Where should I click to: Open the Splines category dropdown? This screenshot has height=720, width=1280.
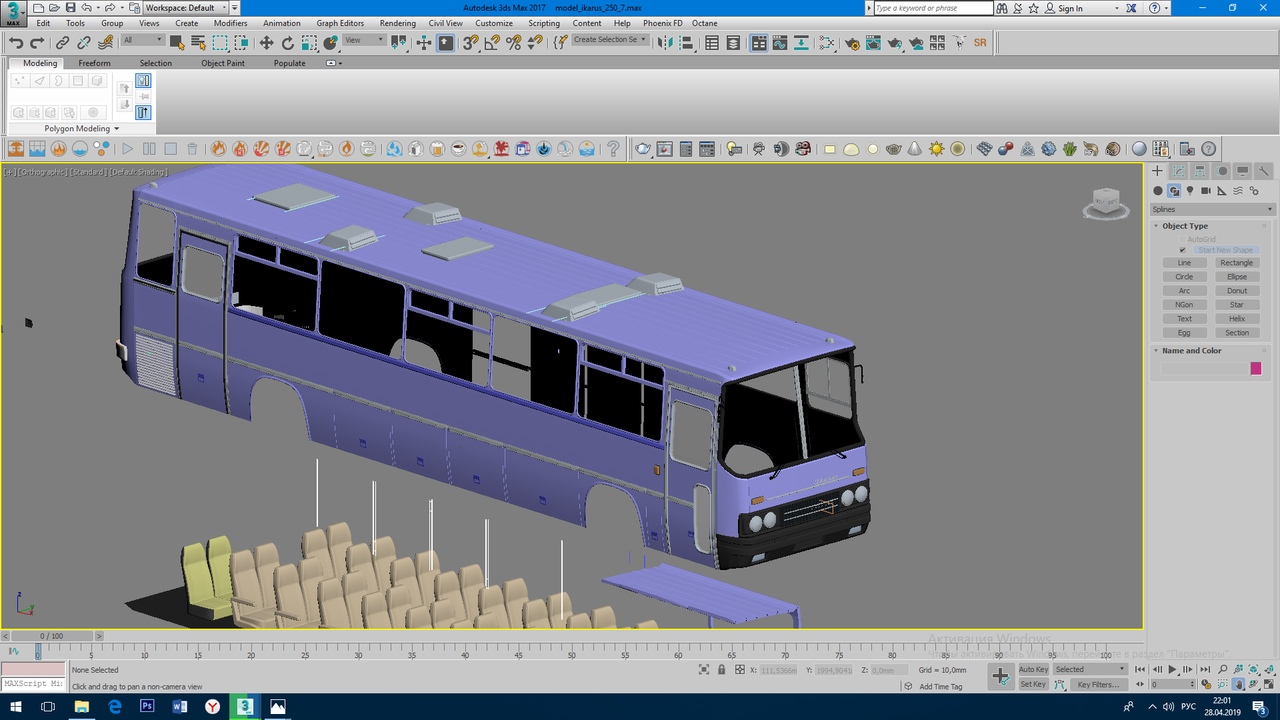click(1212, 209)
